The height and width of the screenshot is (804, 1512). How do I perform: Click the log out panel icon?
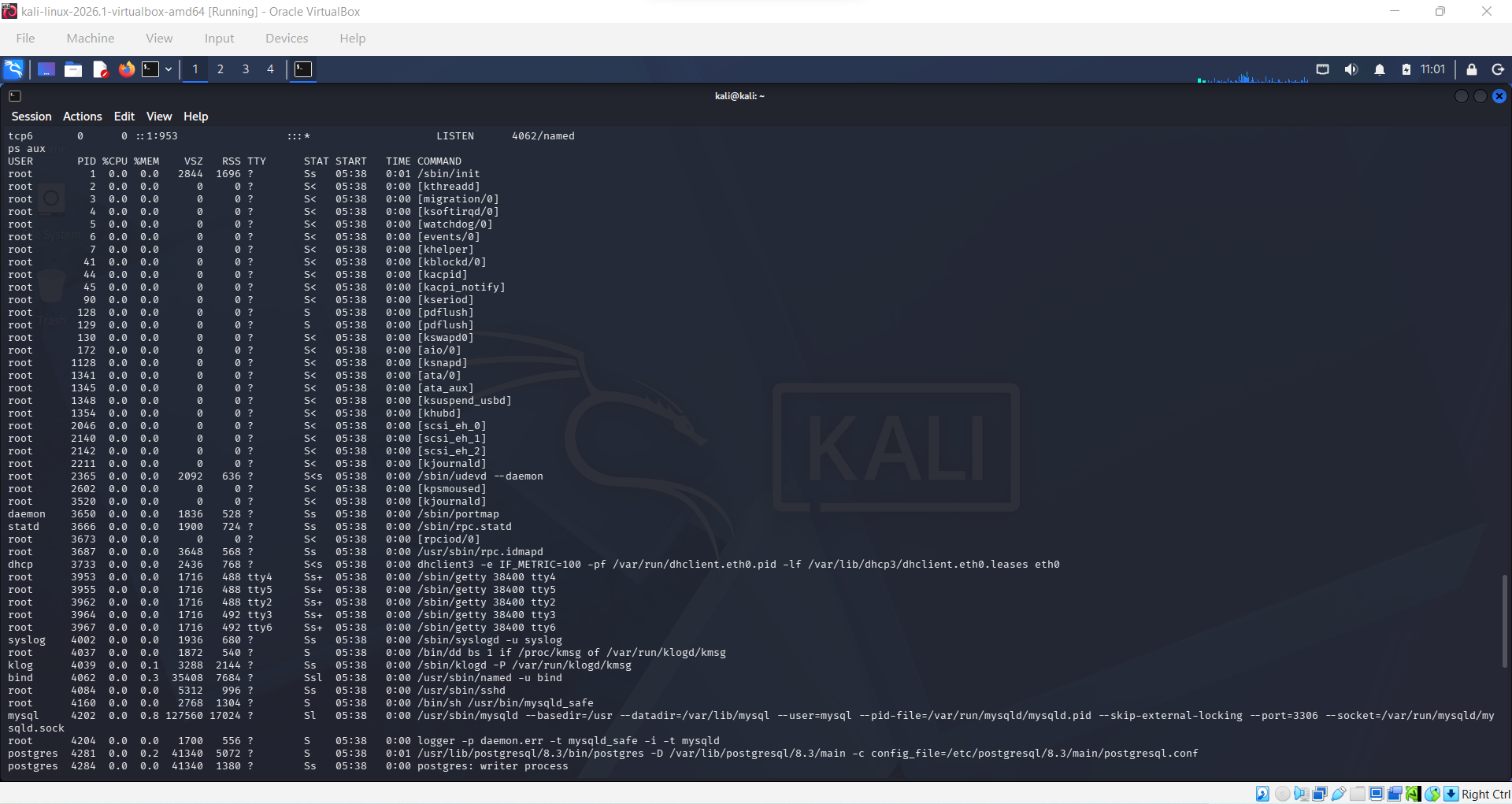click(x=1499, y=69)
